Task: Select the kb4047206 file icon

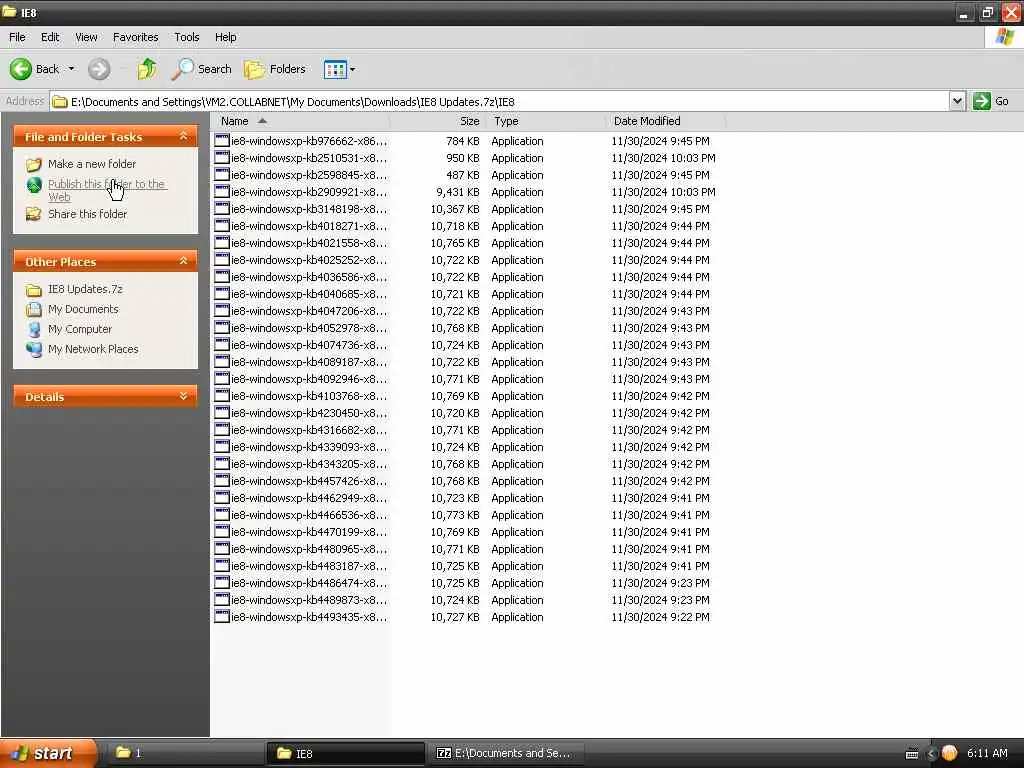Action: (222, 310)
